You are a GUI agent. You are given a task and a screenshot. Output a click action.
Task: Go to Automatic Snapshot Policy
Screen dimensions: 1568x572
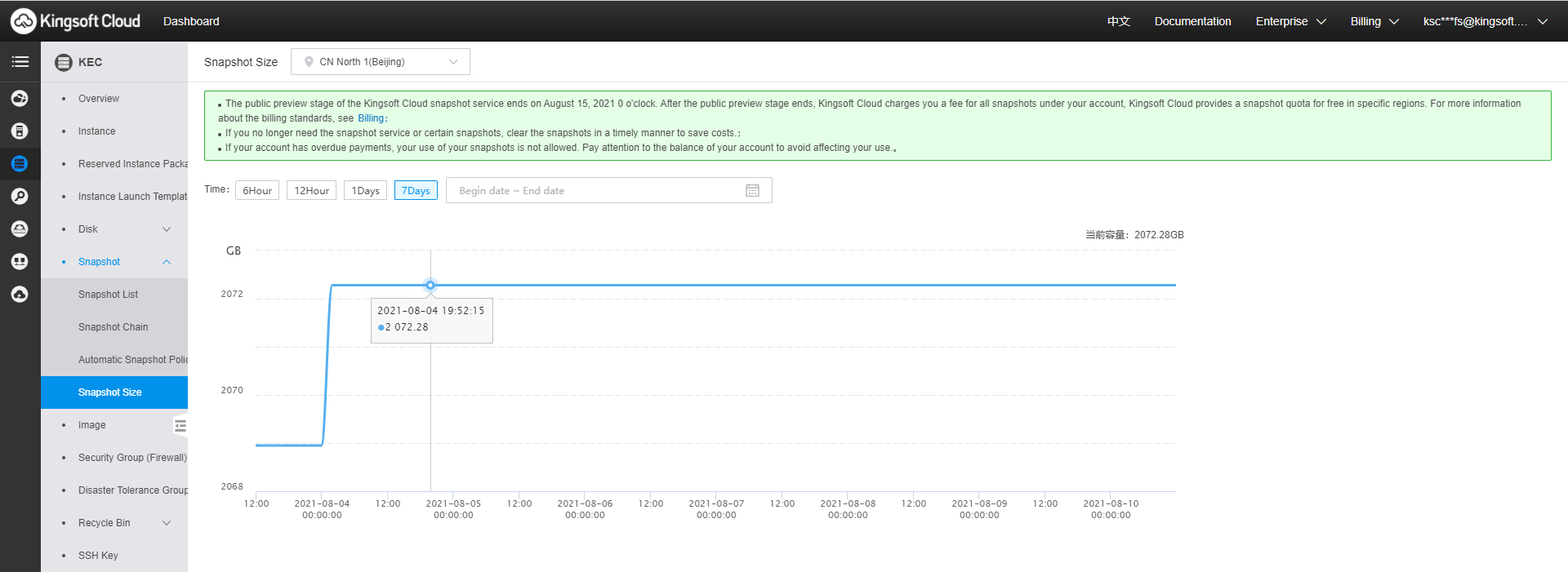point(132,360)
